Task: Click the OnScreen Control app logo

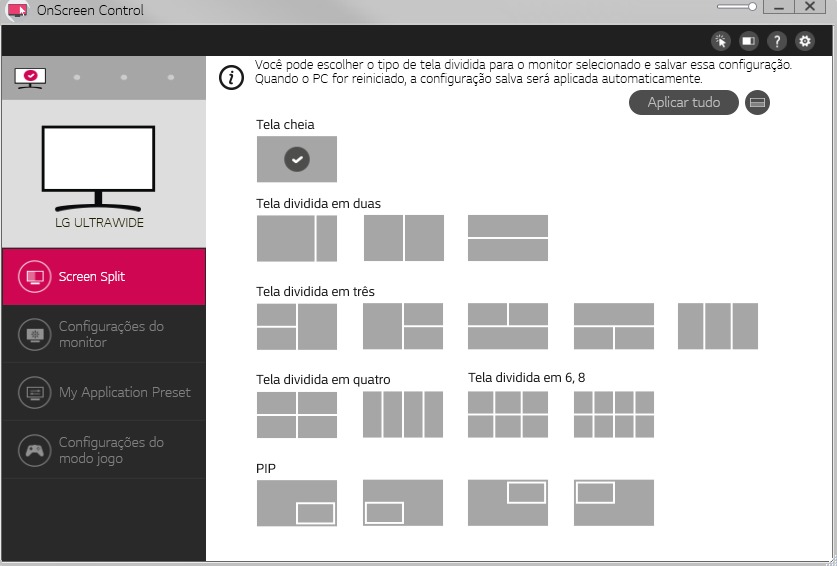Action: click(18, 10)
